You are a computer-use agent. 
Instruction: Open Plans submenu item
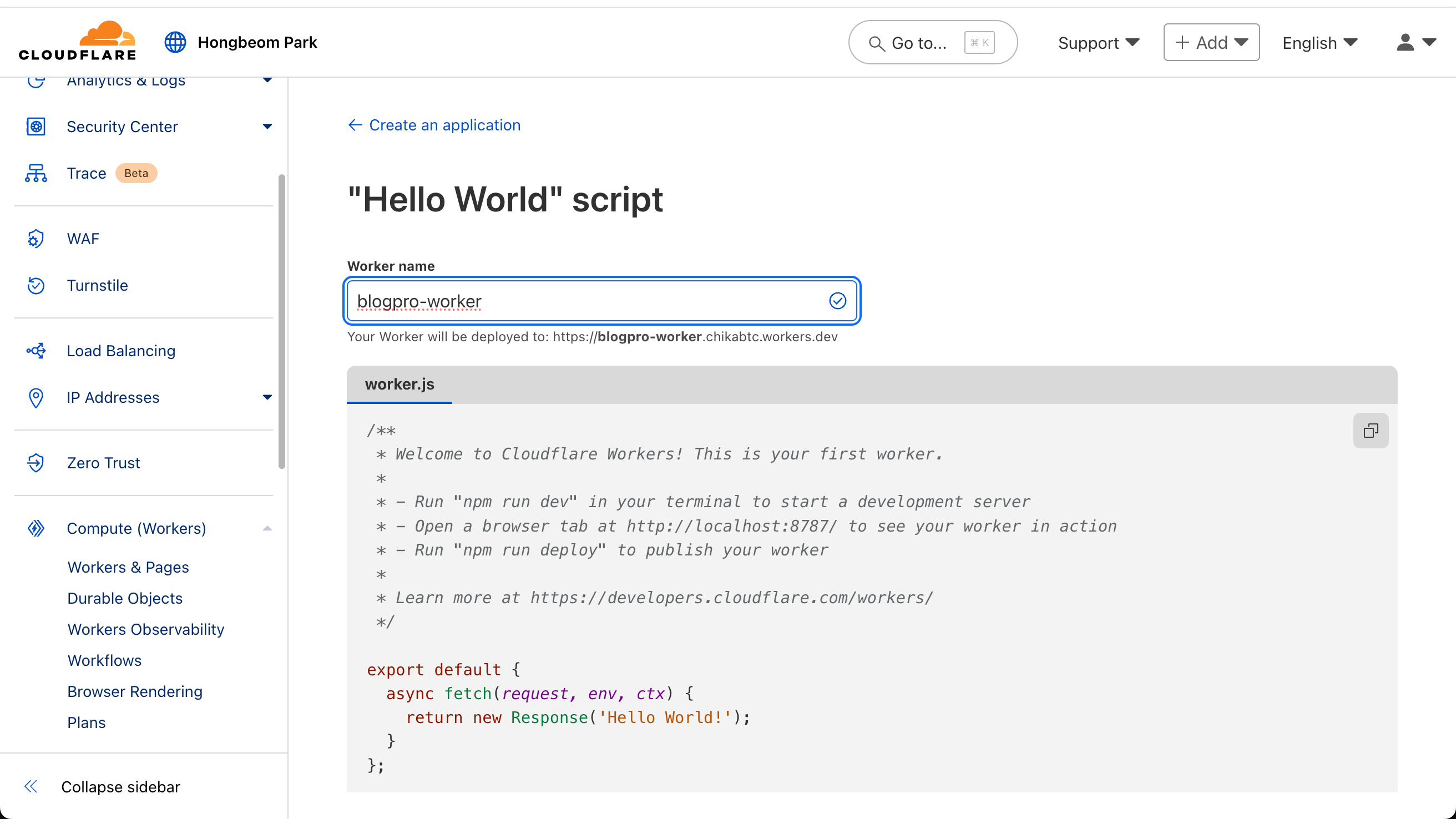point(87,722)
